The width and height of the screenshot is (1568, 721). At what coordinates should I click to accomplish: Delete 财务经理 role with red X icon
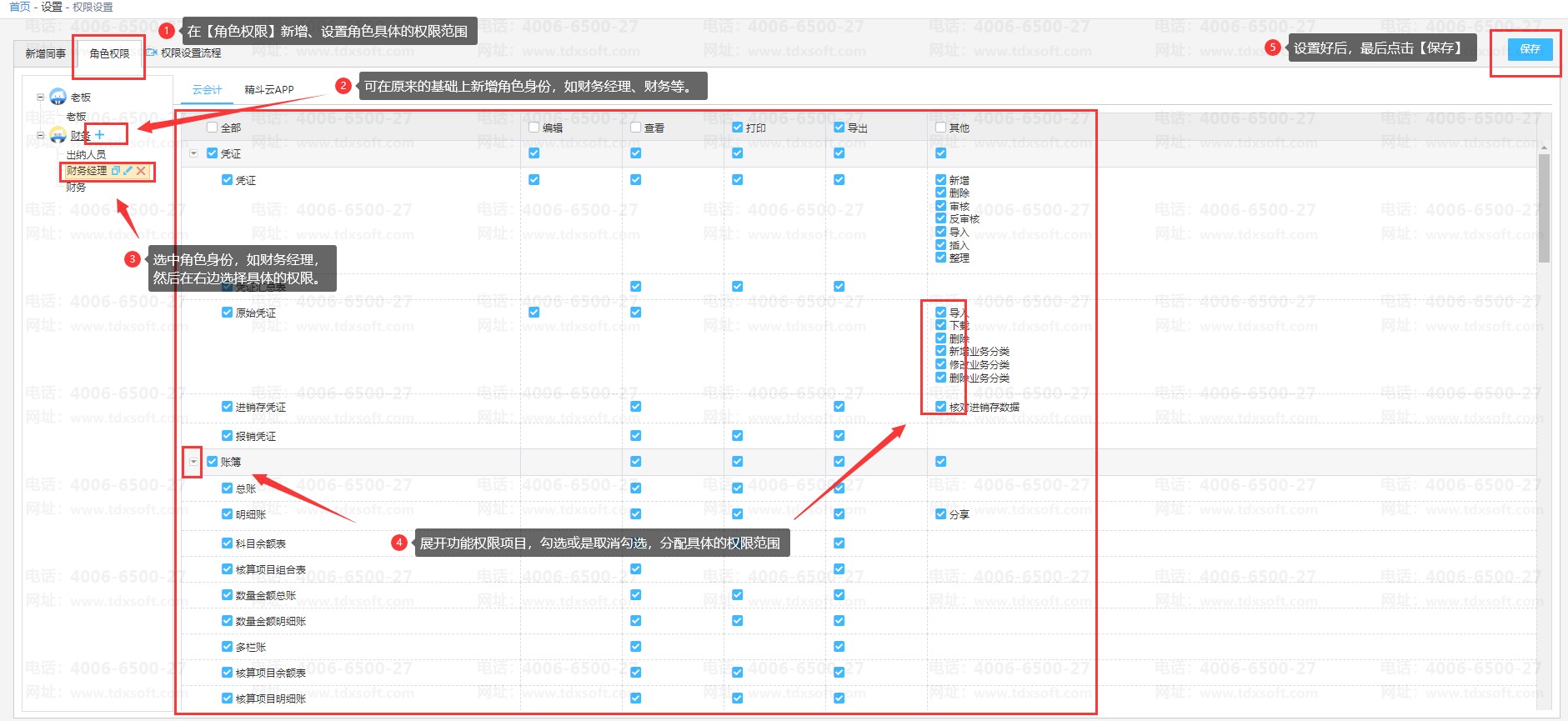(141, 171)
